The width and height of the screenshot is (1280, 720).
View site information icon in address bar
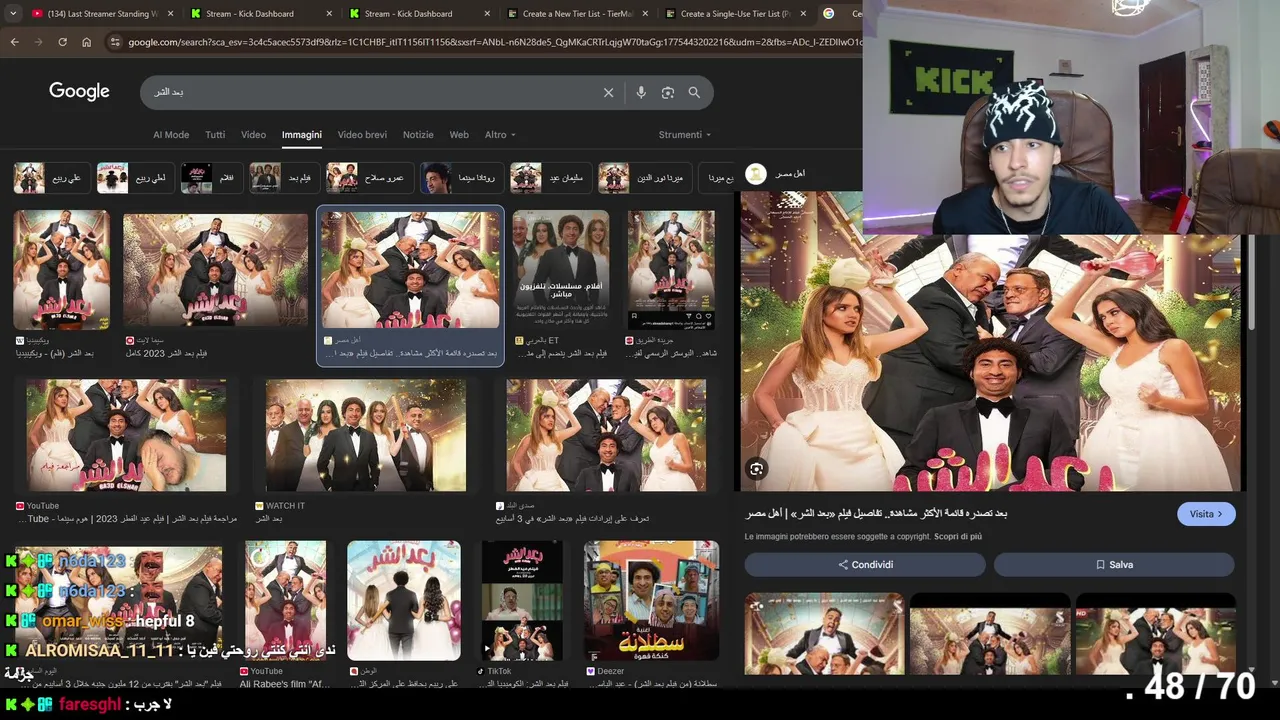pyautogui.click(x=115, y=42)
